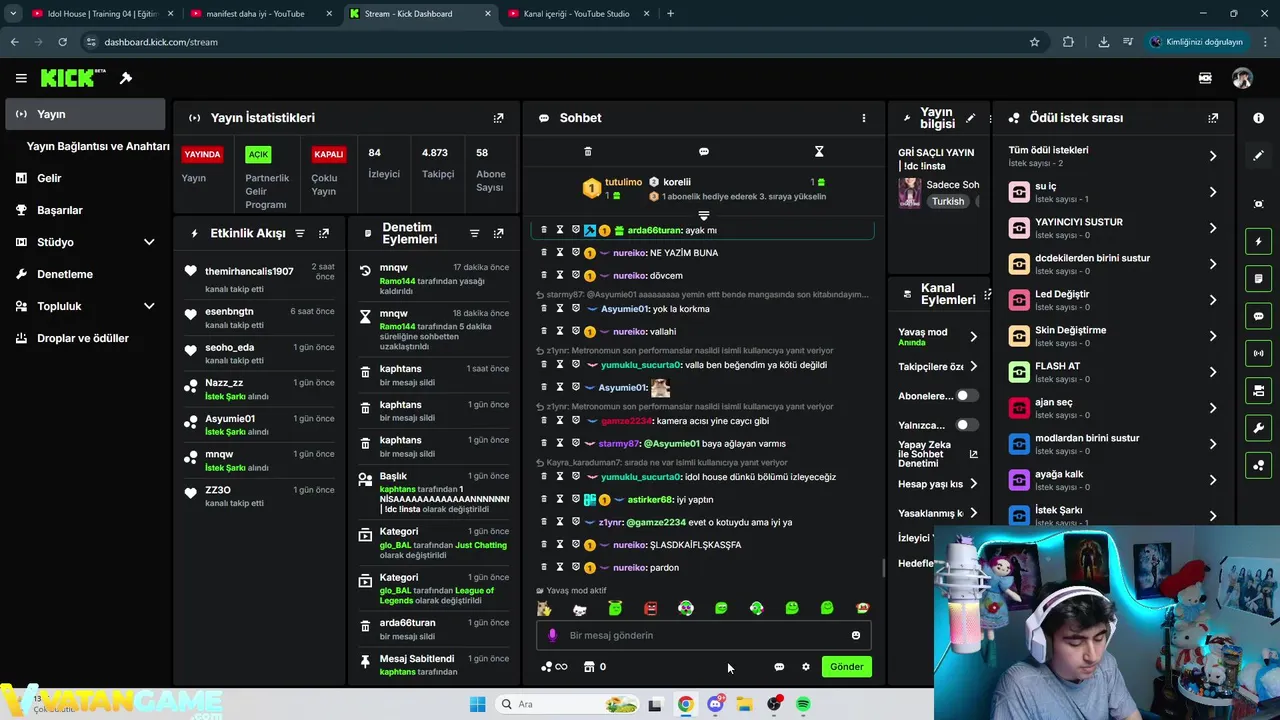Ban user on 'yok la korkma' message

click(x=576, y=309)
